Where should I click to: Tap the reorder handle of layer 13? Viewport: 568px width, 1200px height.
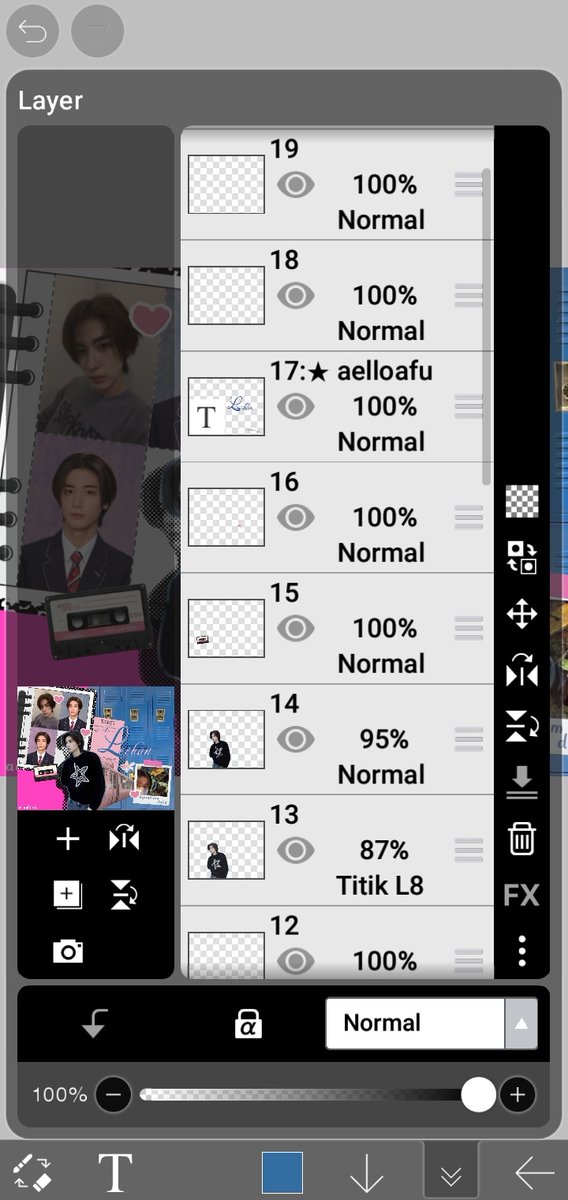(x=468, y=850)
